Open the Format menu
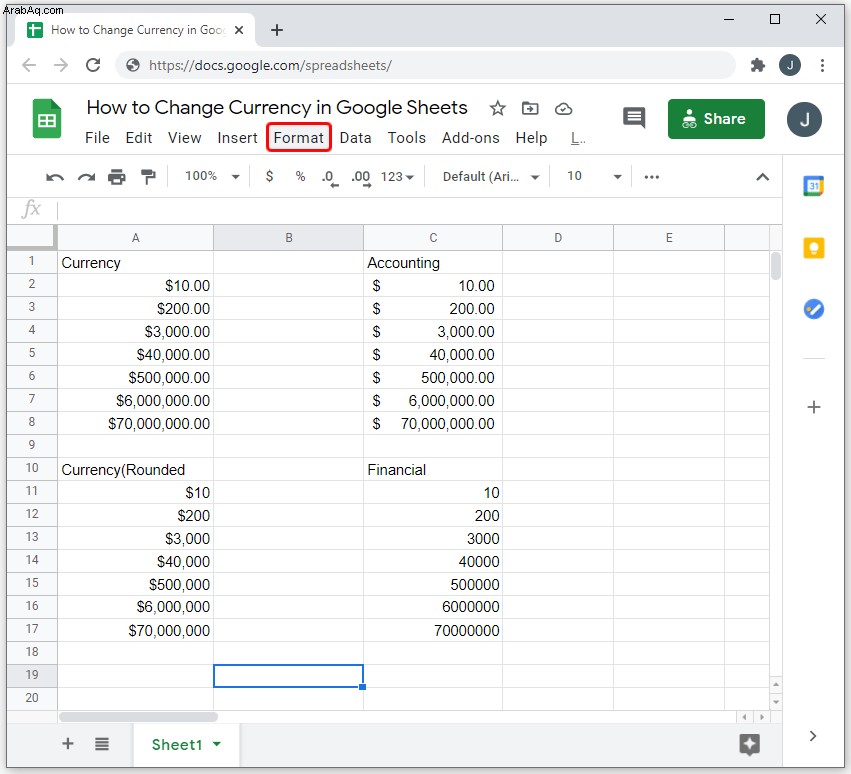The width and height of the screenshot is (851, 774). click(299, 138)
